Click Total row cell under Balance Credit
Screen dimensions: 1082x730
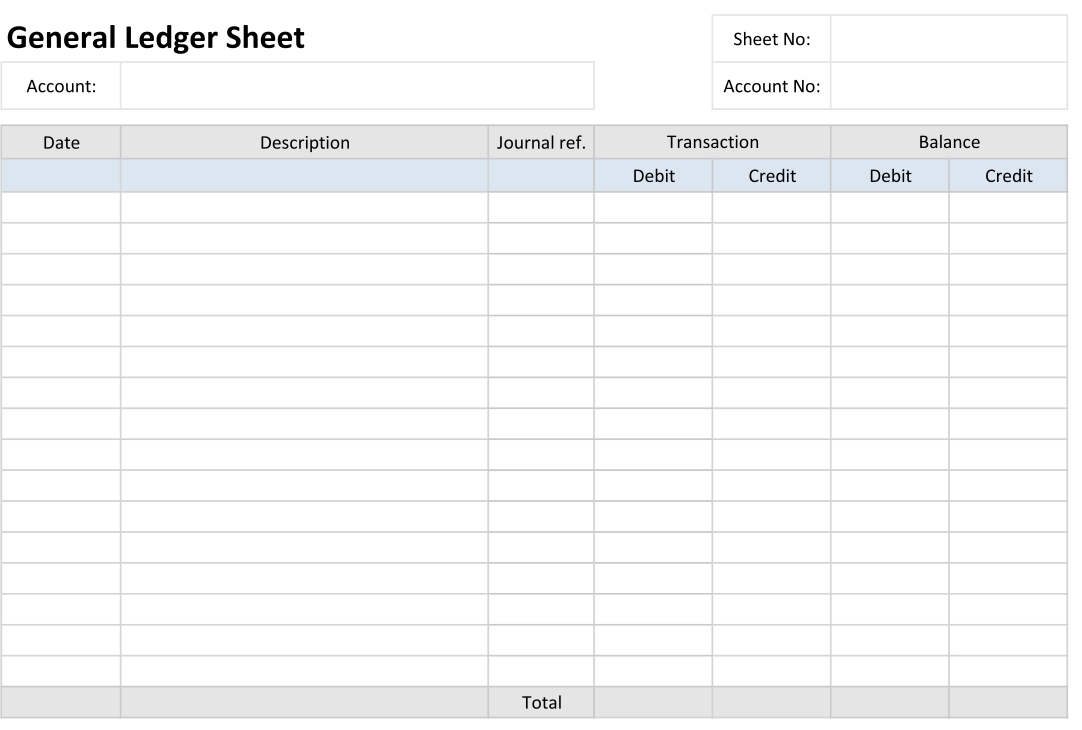click(x=1008, y=702)
